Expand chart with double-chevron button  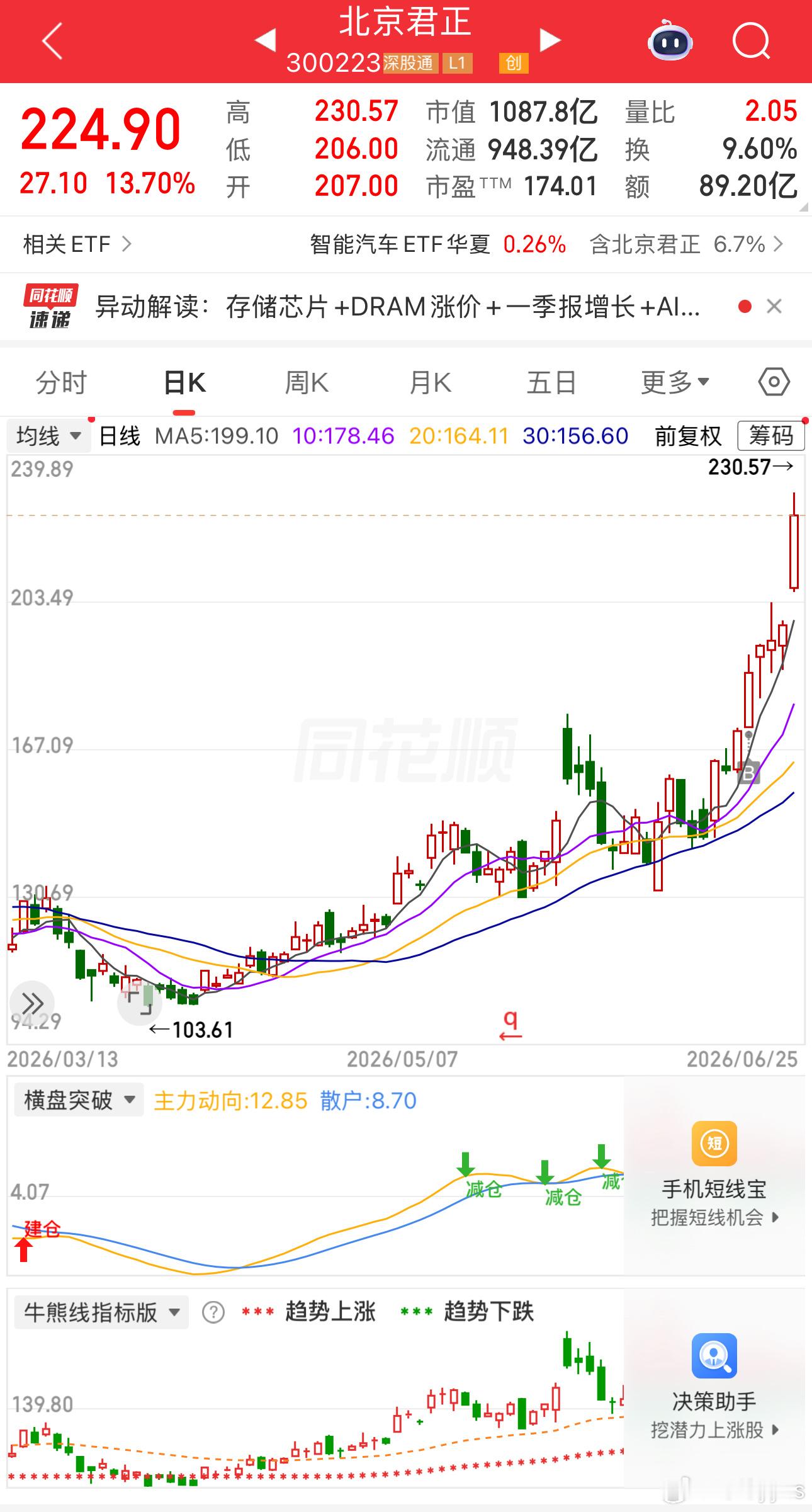coord(32,1003)
